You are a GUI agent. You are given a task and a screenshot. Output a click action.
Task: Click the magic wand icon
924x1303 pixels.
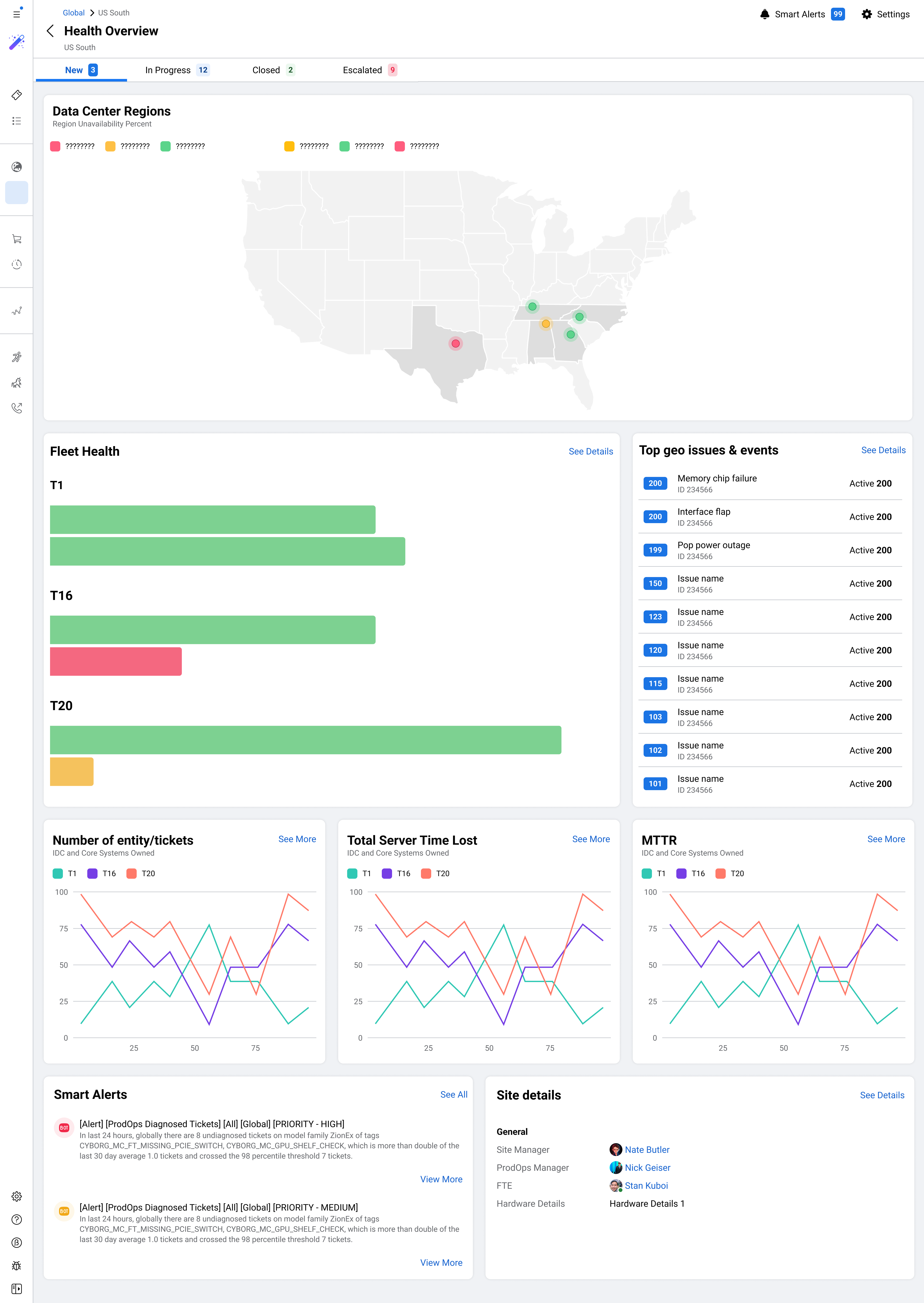pyautogui.click(x=16, y=42)
